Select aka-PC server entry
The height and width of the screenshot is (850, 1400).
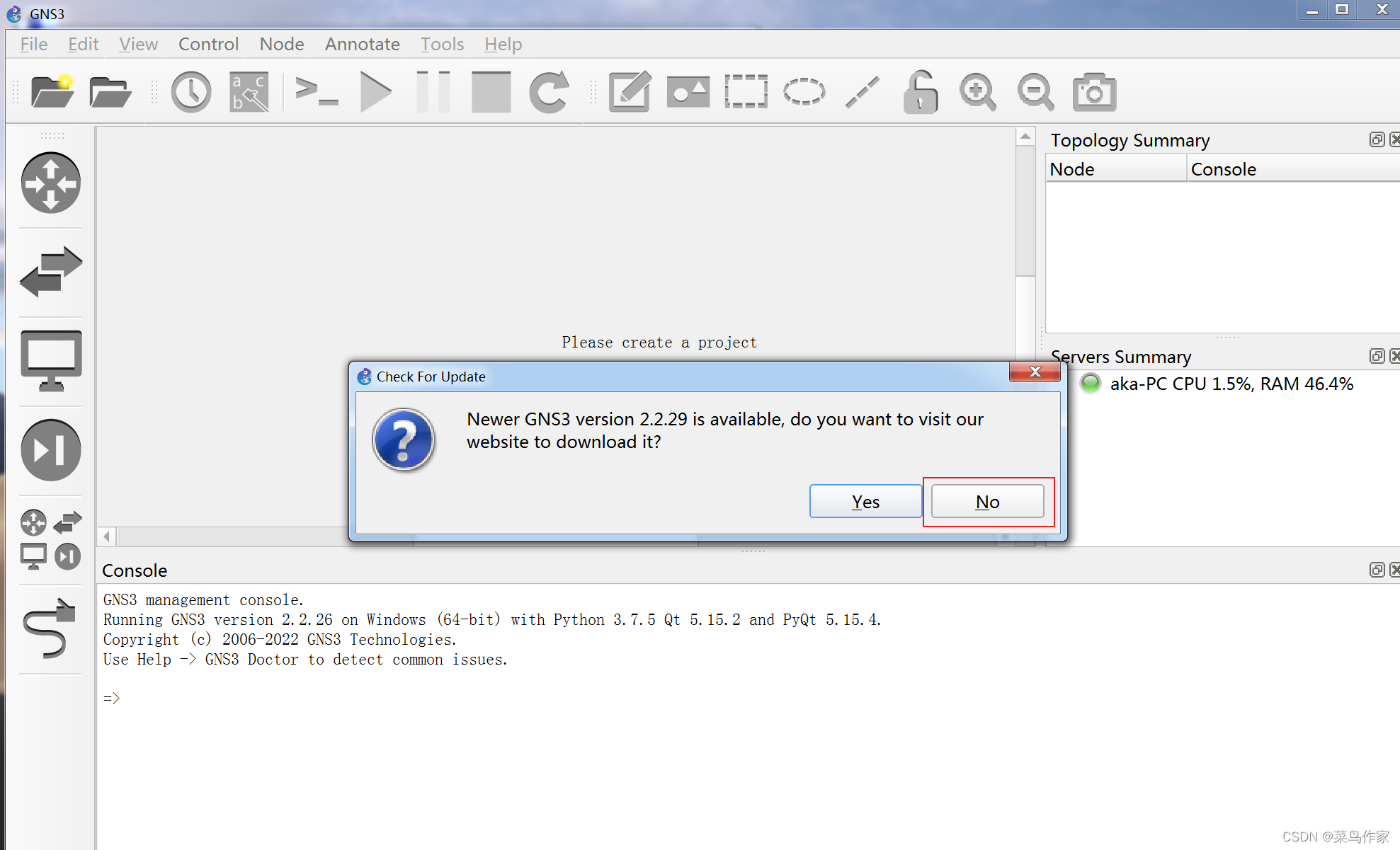coord(1217,384)
